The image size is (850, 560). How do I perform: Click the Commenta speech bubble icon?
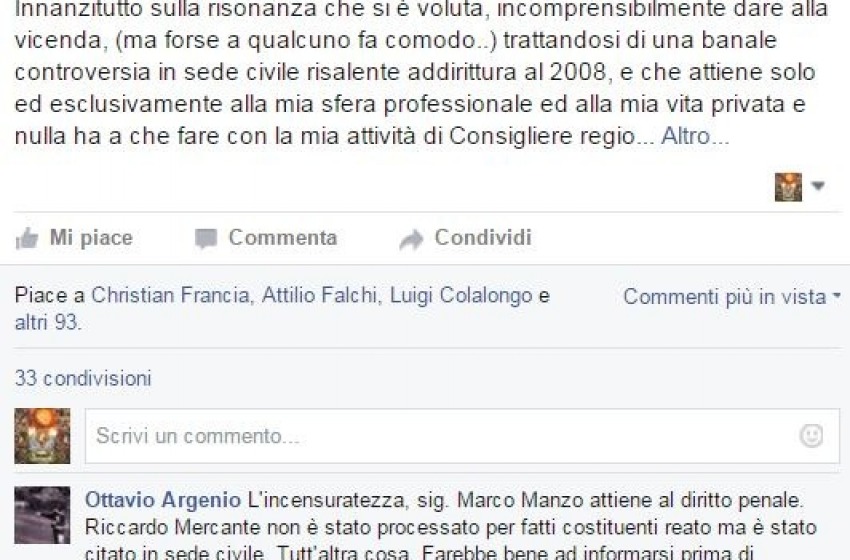pyautogui.click(x=205, y=239)
